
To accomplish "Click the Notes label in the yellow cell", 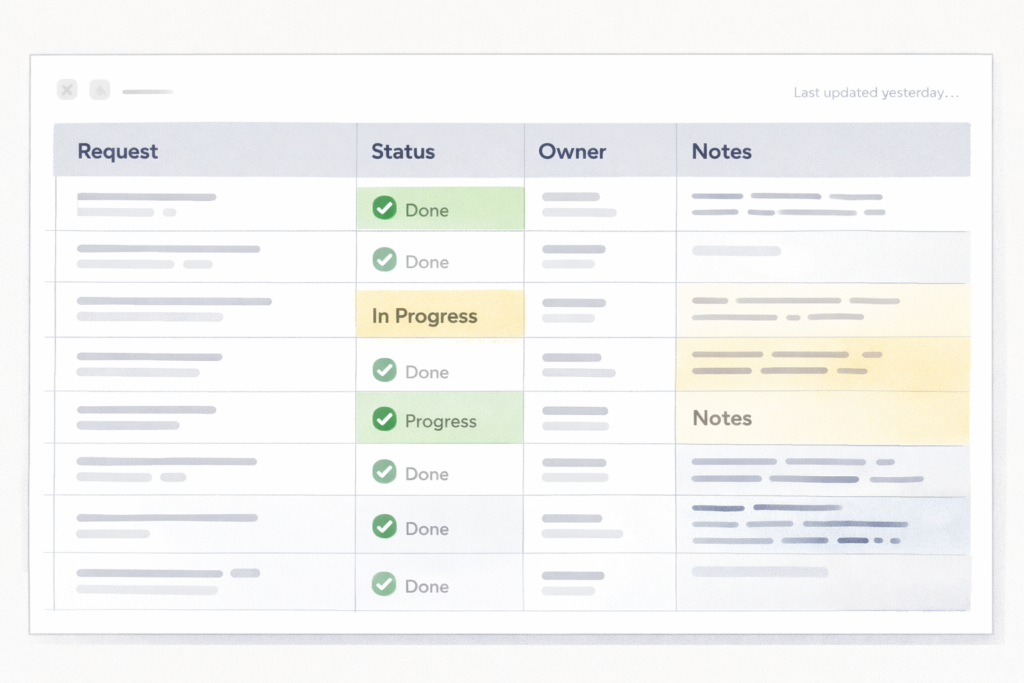I will pyautogui.click(x=721, y=418).
